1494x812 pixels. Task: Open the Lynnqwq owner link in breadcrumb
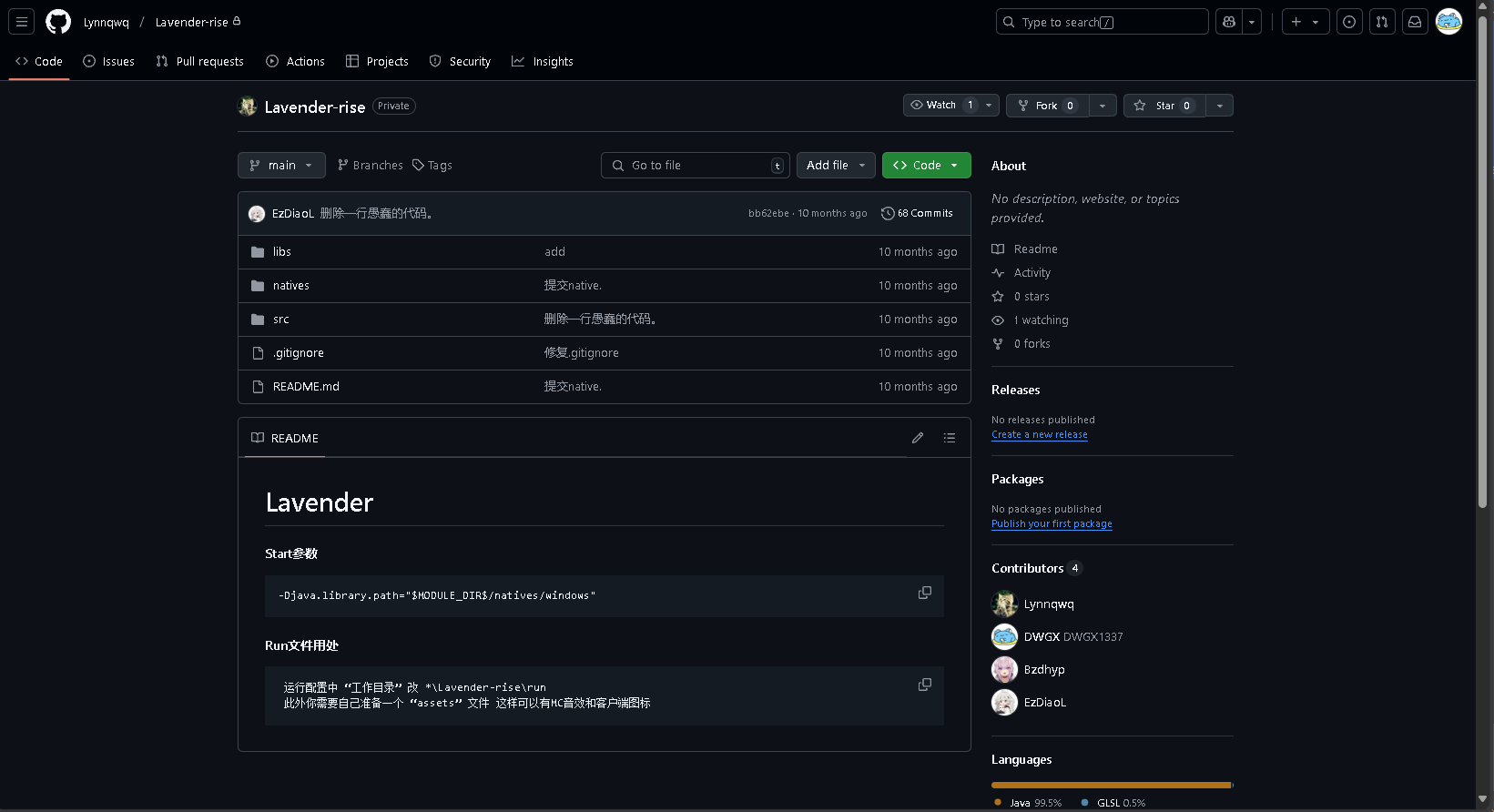107,22
